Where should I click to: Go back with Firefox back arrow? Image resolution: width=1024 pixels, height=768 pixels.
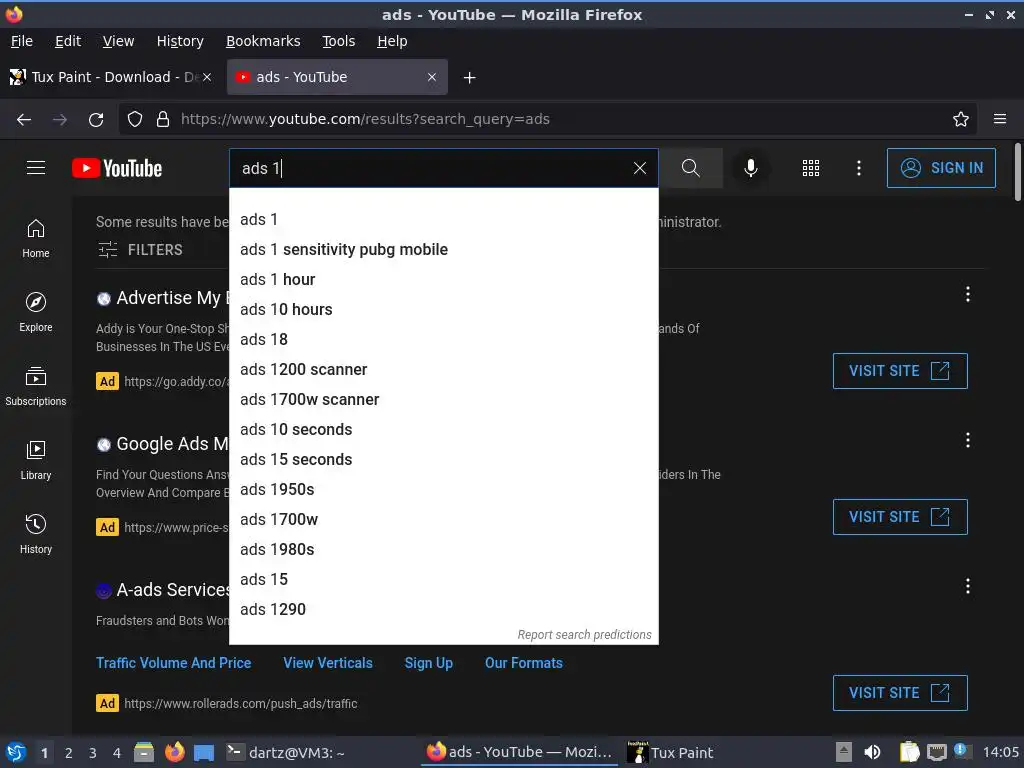[x=24, y=120]
